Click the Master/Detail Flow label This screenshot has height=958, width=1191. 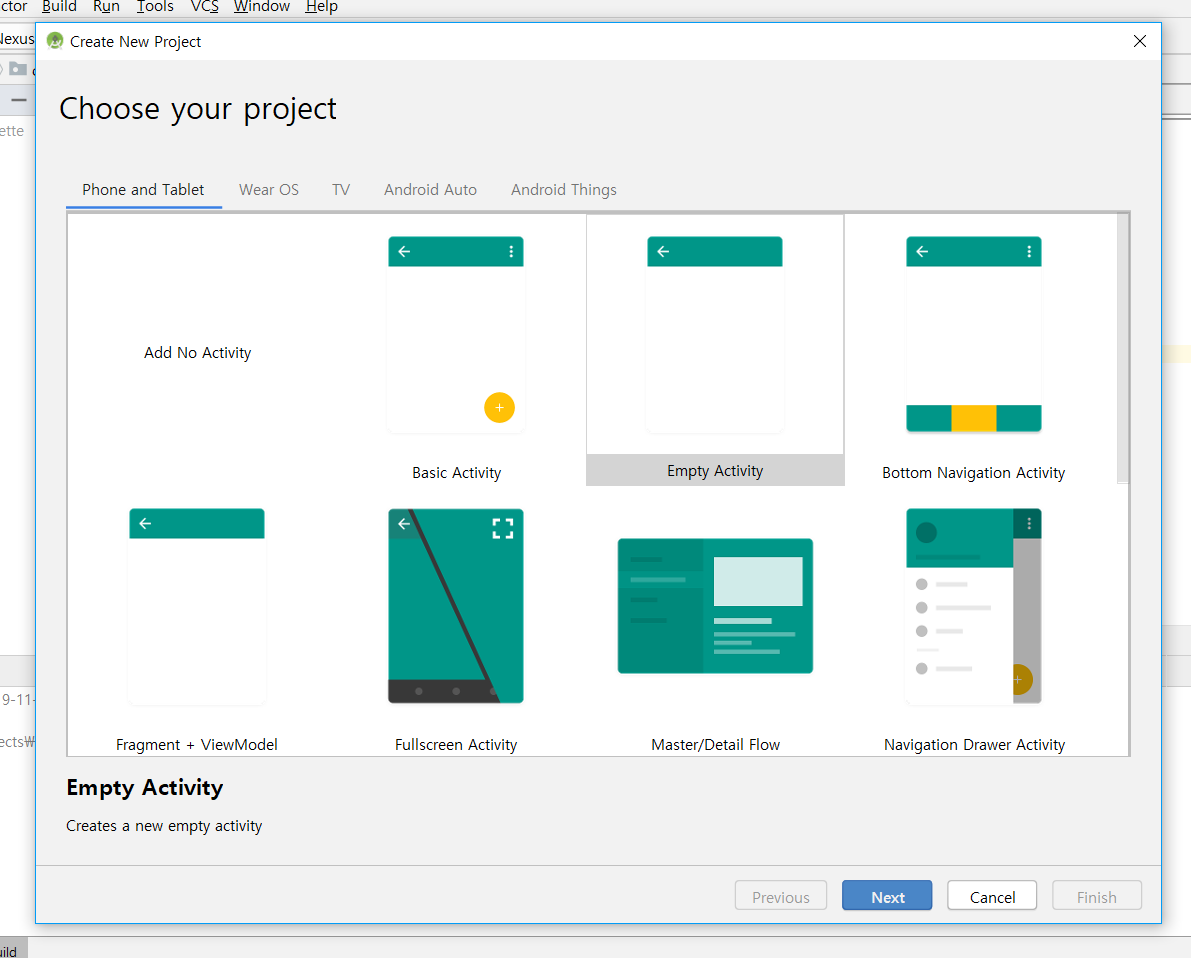pyautogui.click(x=716, y=745)
